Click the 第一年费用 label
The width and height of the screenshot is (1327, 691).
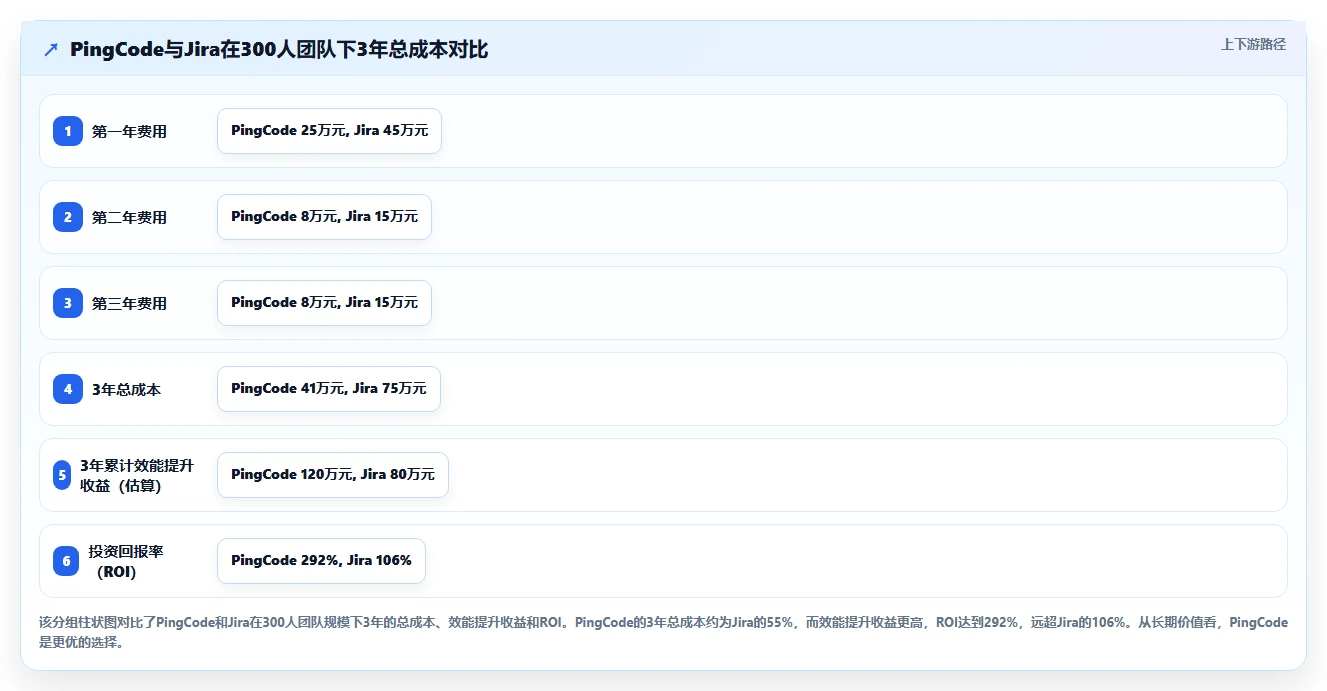[129, 132]
